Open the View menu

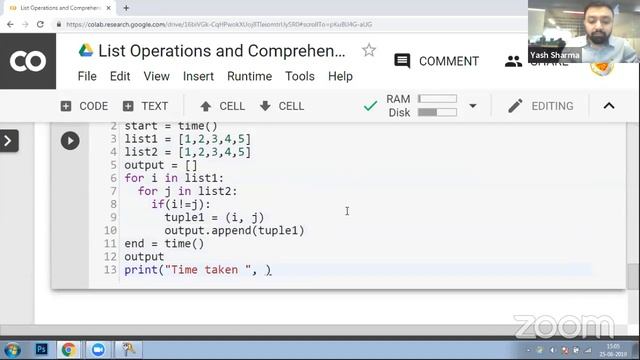point(156,76)
